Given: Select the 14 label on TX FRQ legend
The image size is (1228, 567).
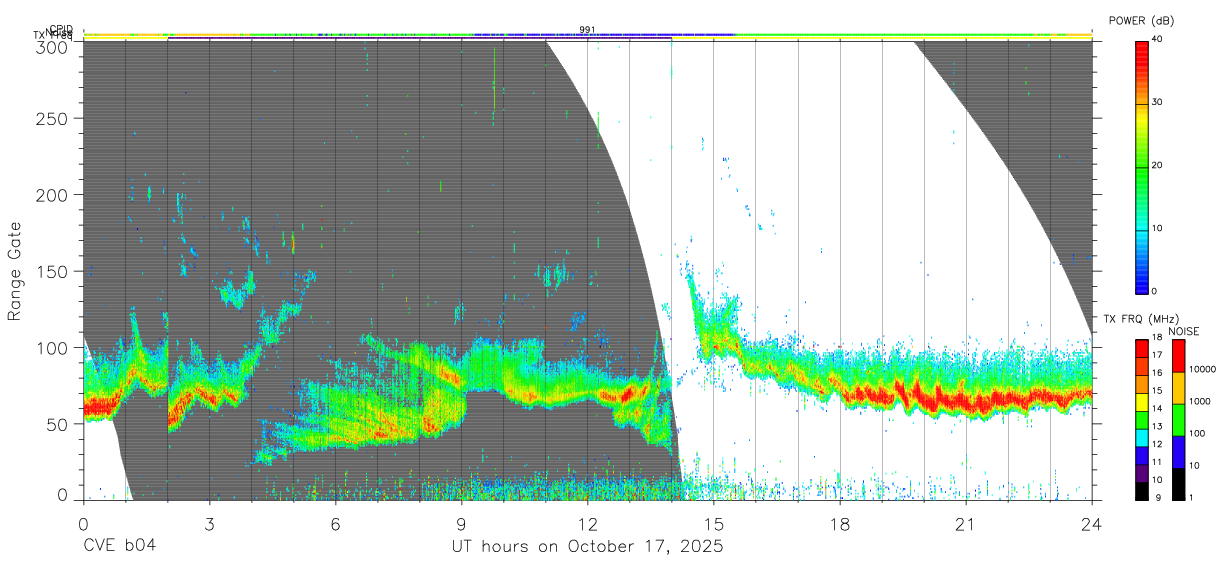Looking at the screenshot, I should pos(1158,409).
